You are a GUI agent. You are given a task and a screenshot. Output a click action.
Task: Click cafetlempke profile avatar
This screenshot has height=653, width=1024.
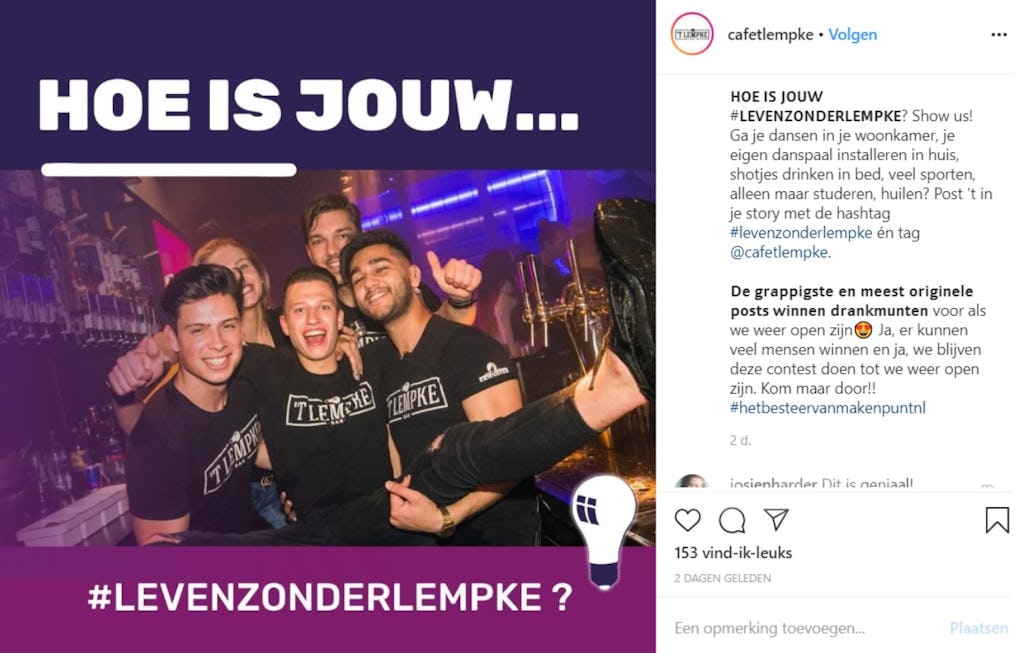click(692, 34)
